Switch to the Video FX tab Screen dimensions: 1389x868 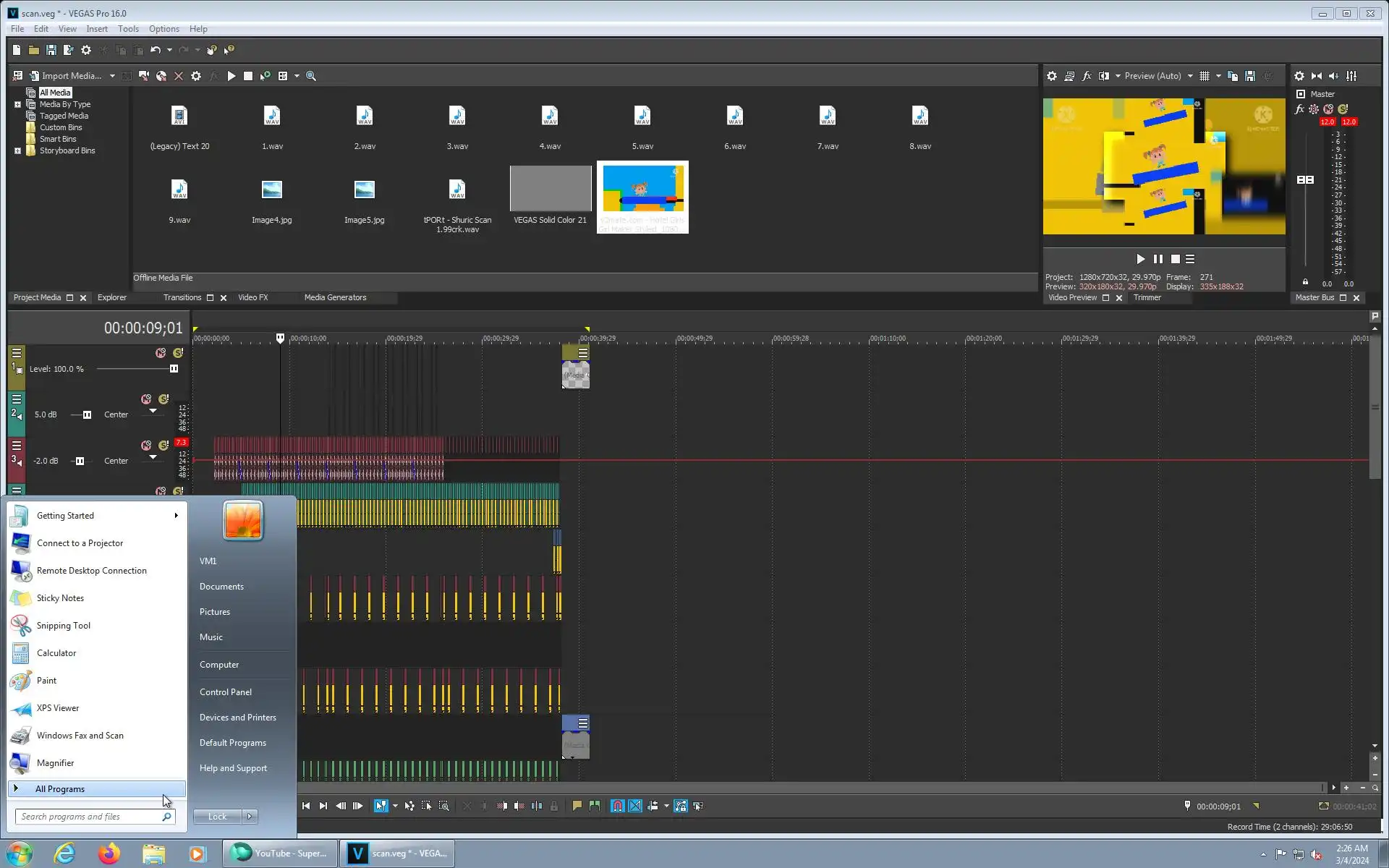tap(252, 297)
